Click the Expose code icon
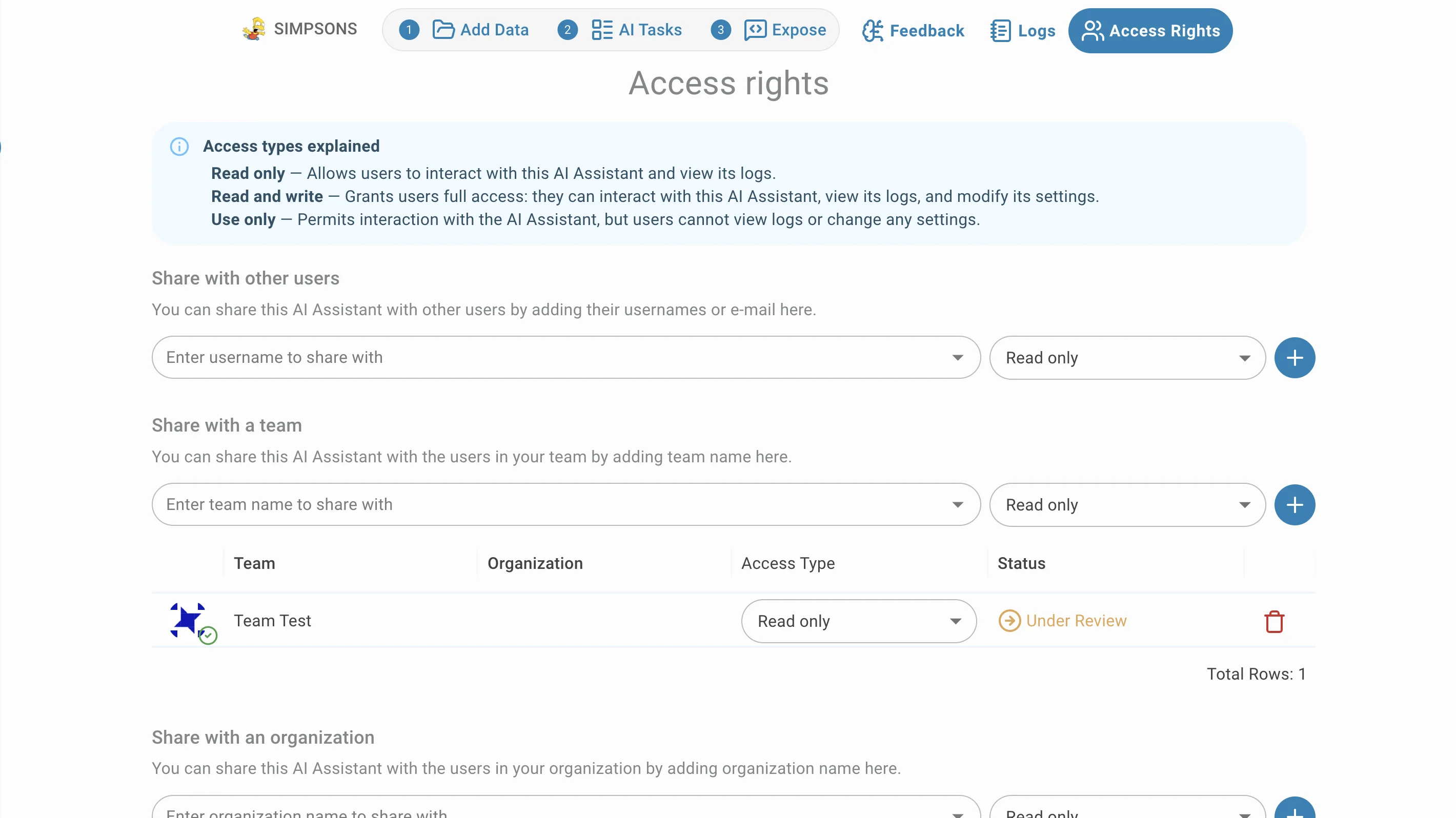Viewport: 1456px width, 818px height. (755, 29)
